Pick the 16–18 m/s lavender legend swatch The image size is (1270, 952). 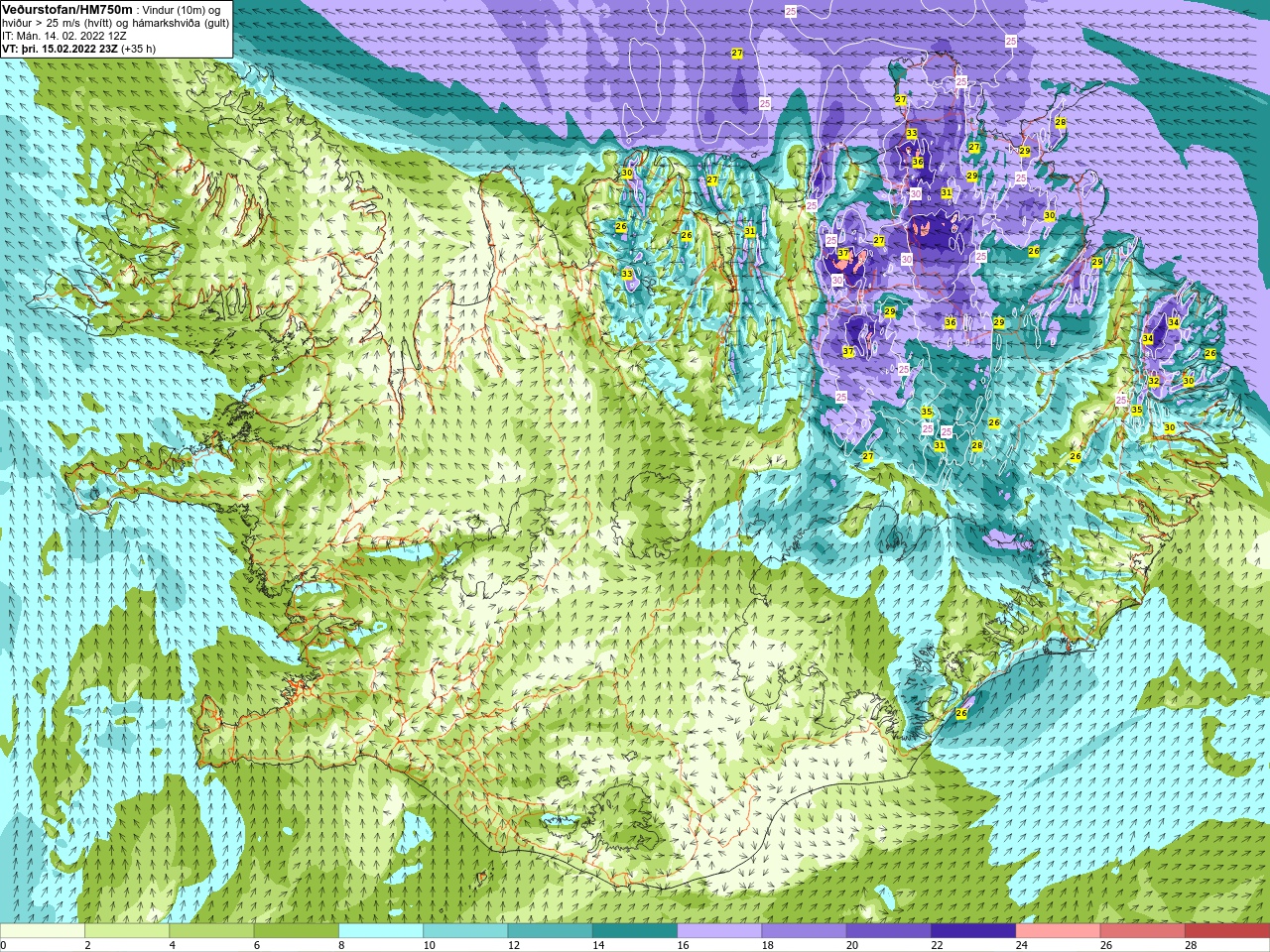coord(719,931)
